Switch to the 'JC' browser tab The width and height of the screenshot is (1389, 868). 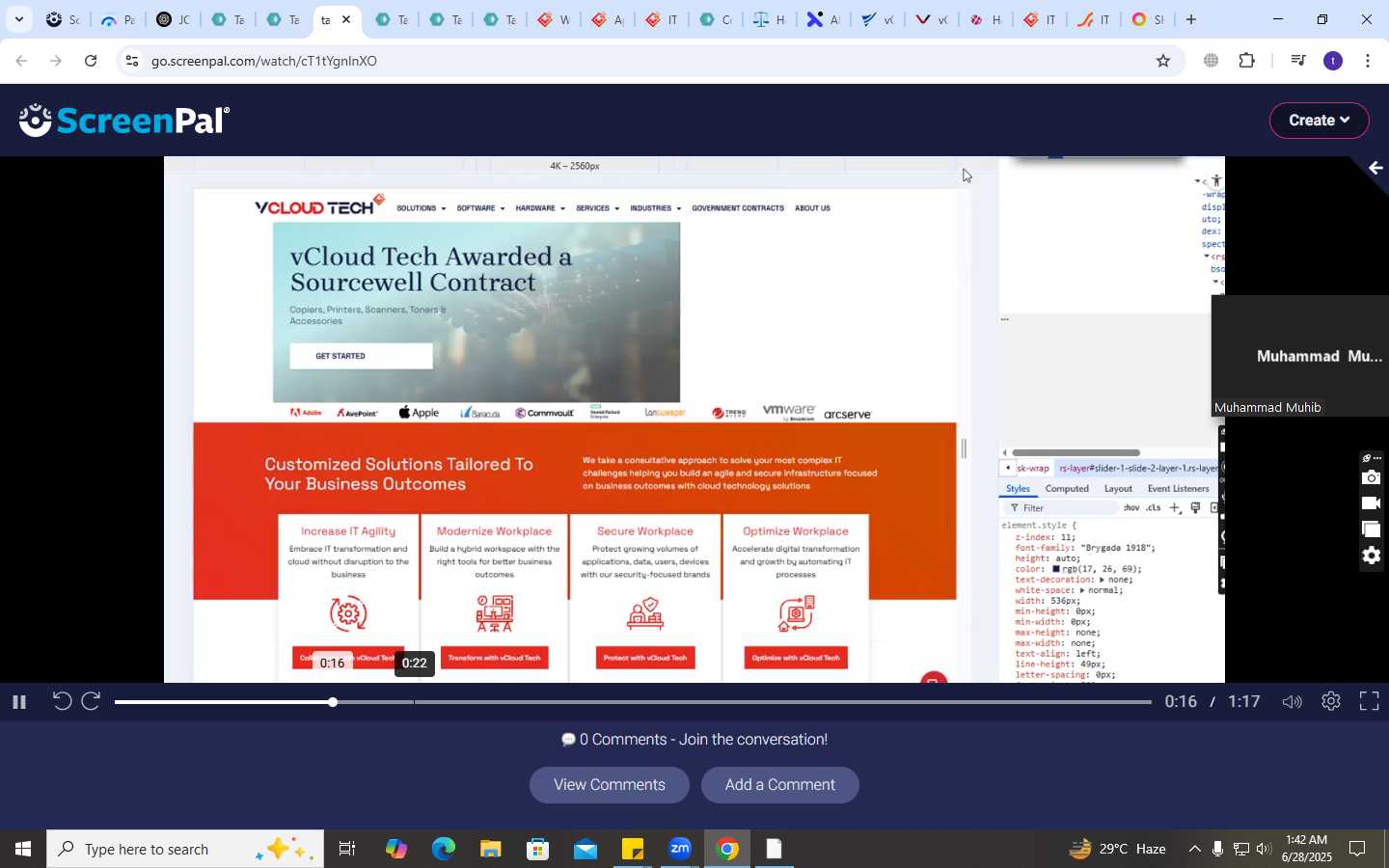174,19
